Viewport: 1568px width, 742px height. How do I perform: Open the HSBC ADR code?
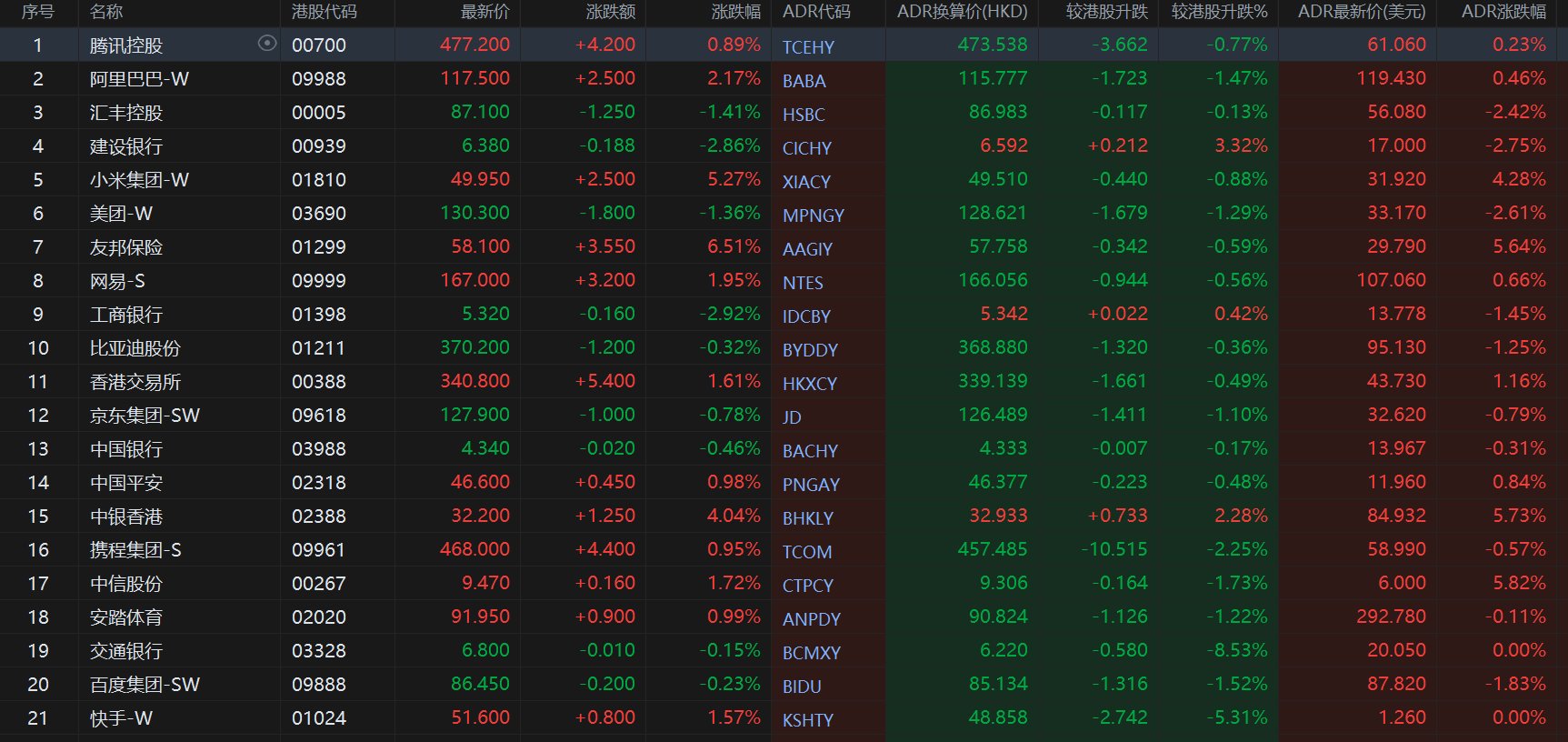point(804,115)
